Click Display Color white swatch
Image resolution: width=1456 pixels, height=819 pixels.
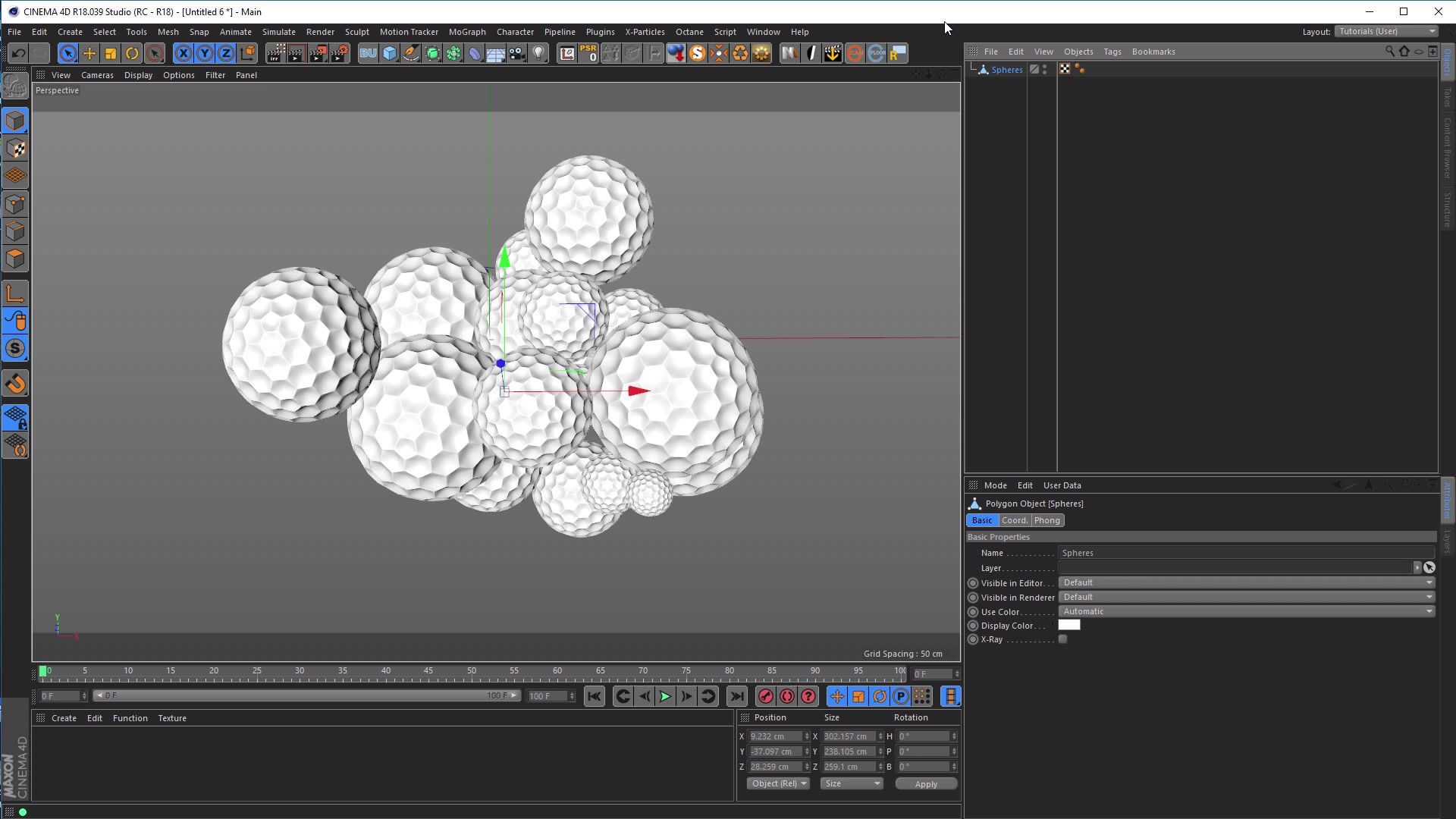[1069, 624]
